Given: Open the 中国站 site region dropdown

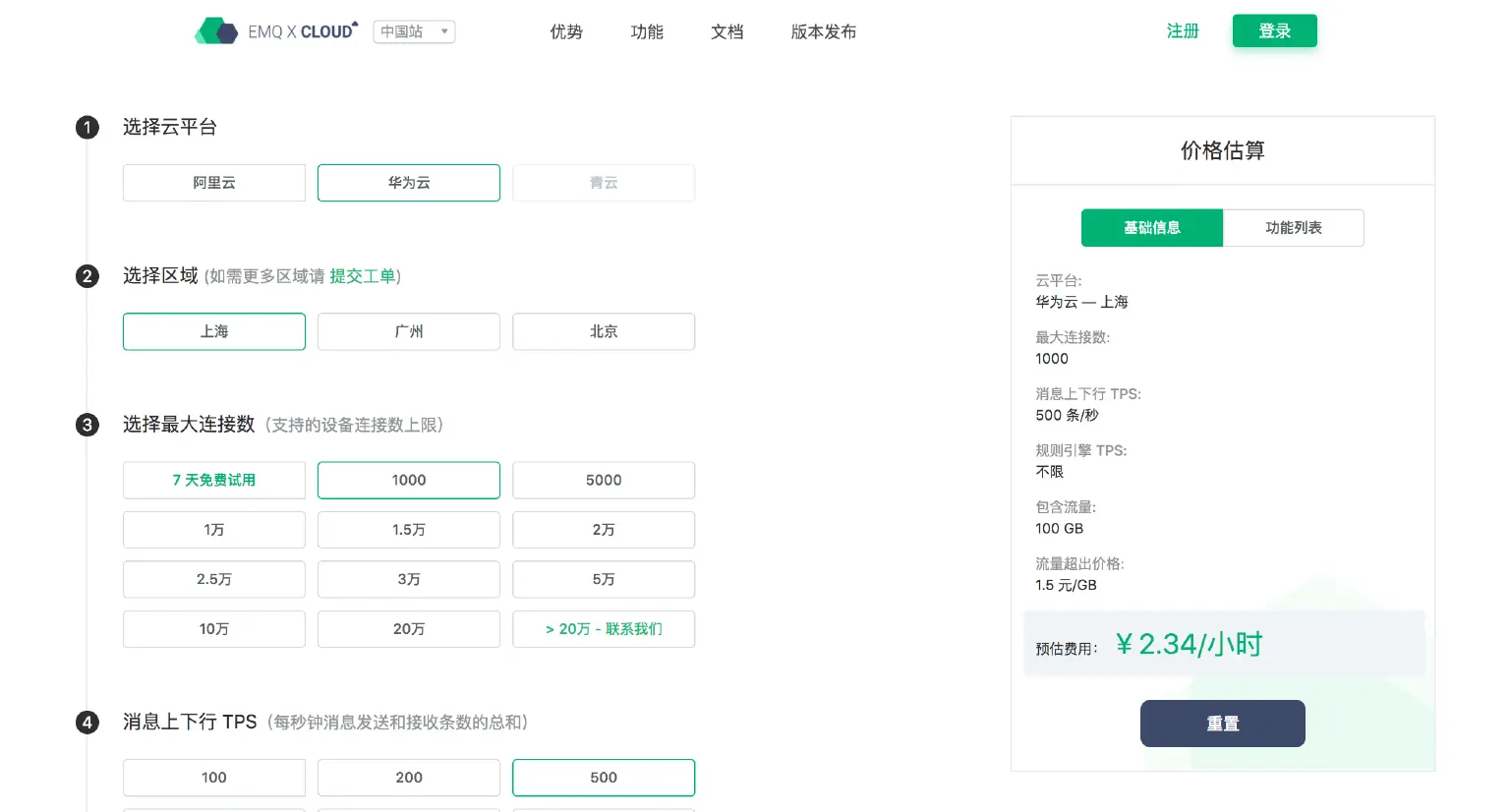Looking at the screenshot, I should [x=413, y=30].
